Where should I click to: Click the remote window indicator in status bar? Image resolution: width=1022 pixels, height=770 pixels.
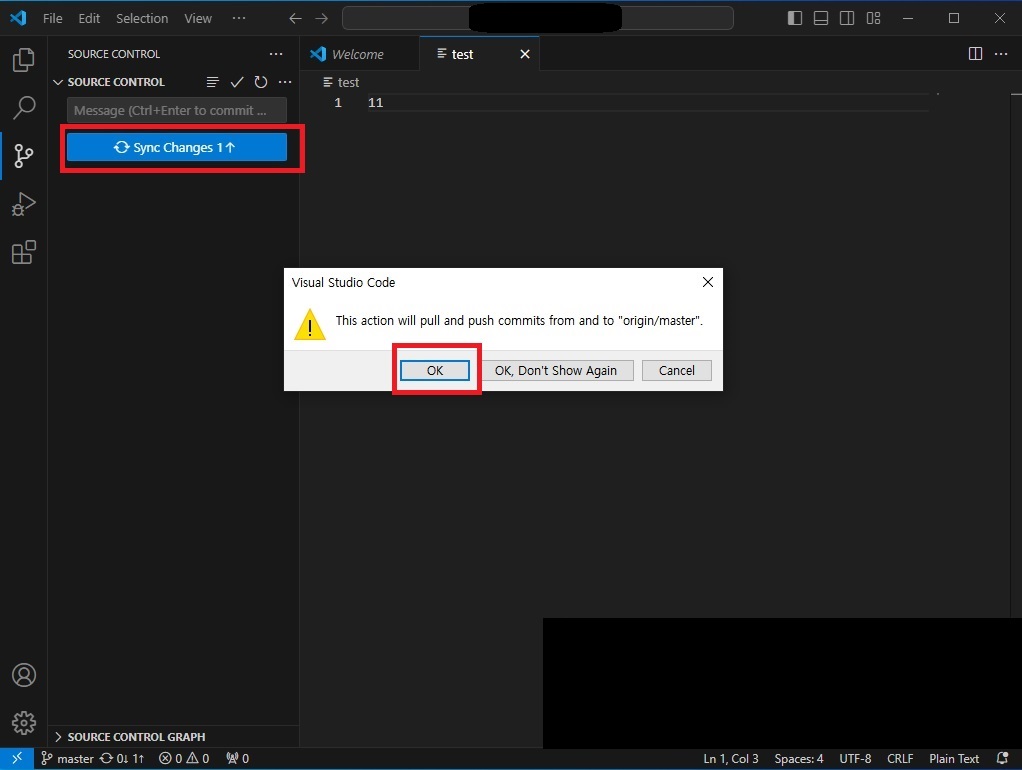17,758
